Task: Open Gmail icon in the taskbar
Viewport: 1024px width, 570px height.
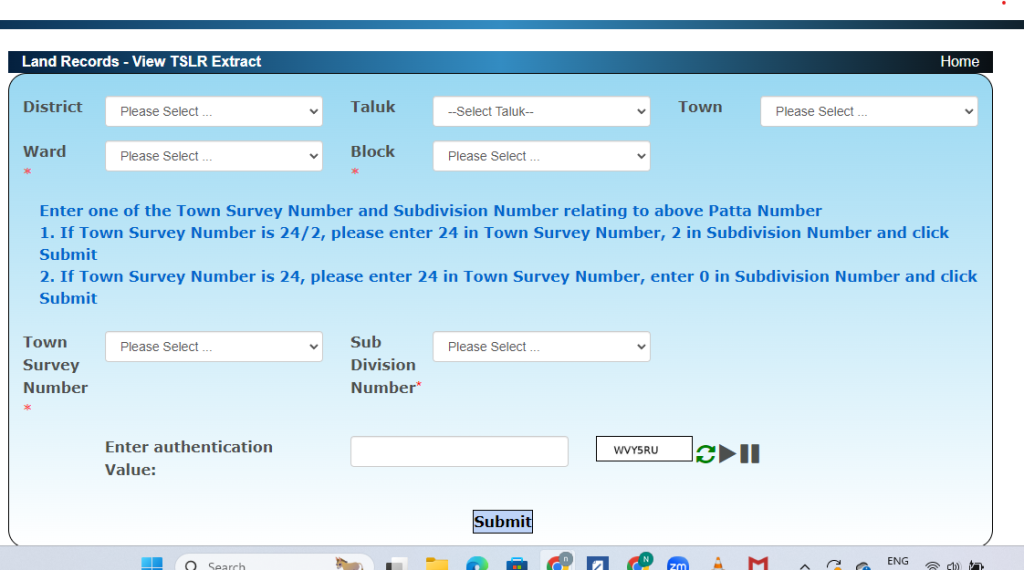Action: [758, 564]
